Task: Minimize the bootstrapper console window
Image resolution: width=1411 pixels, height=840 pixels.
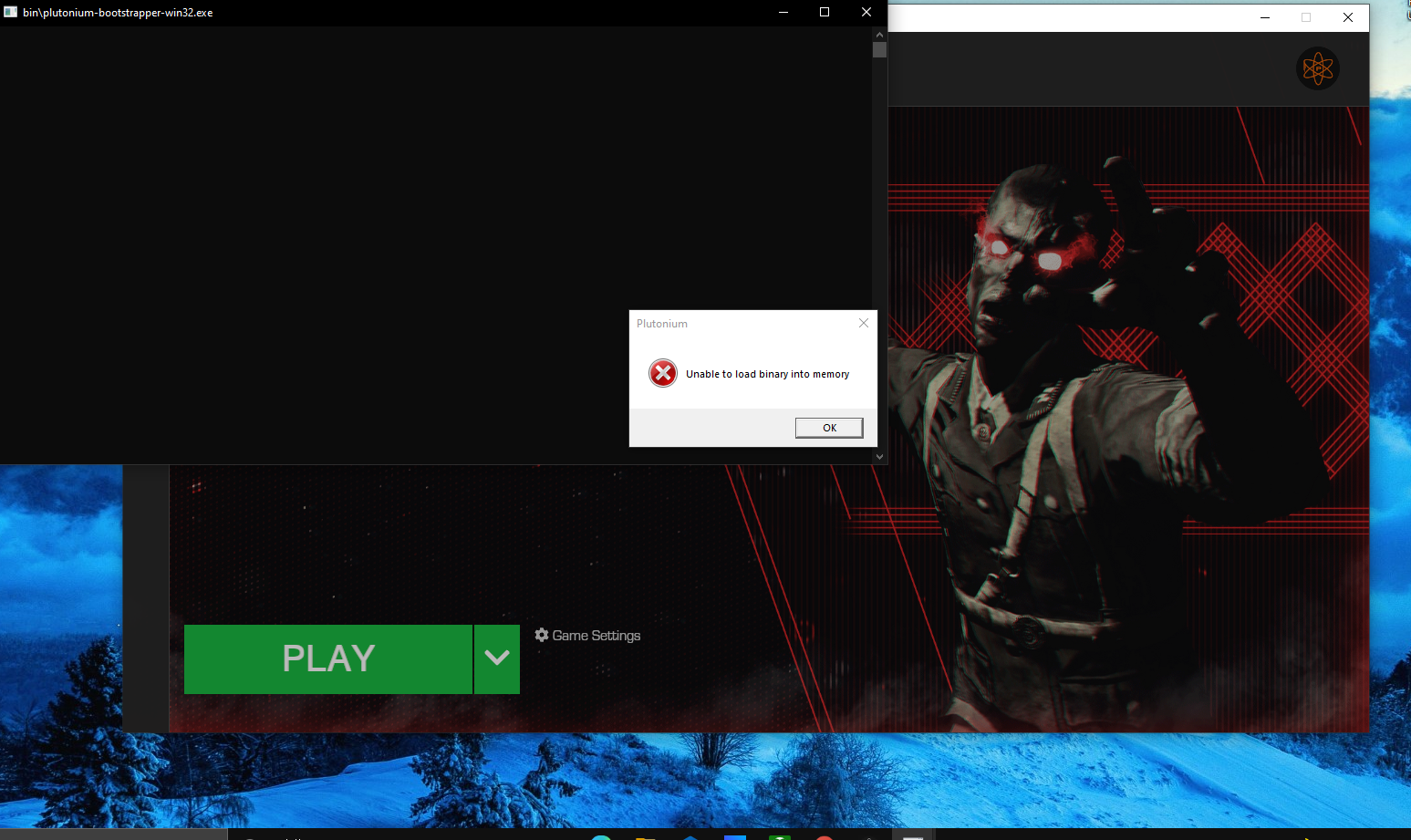Action: (x=783, y=12)
